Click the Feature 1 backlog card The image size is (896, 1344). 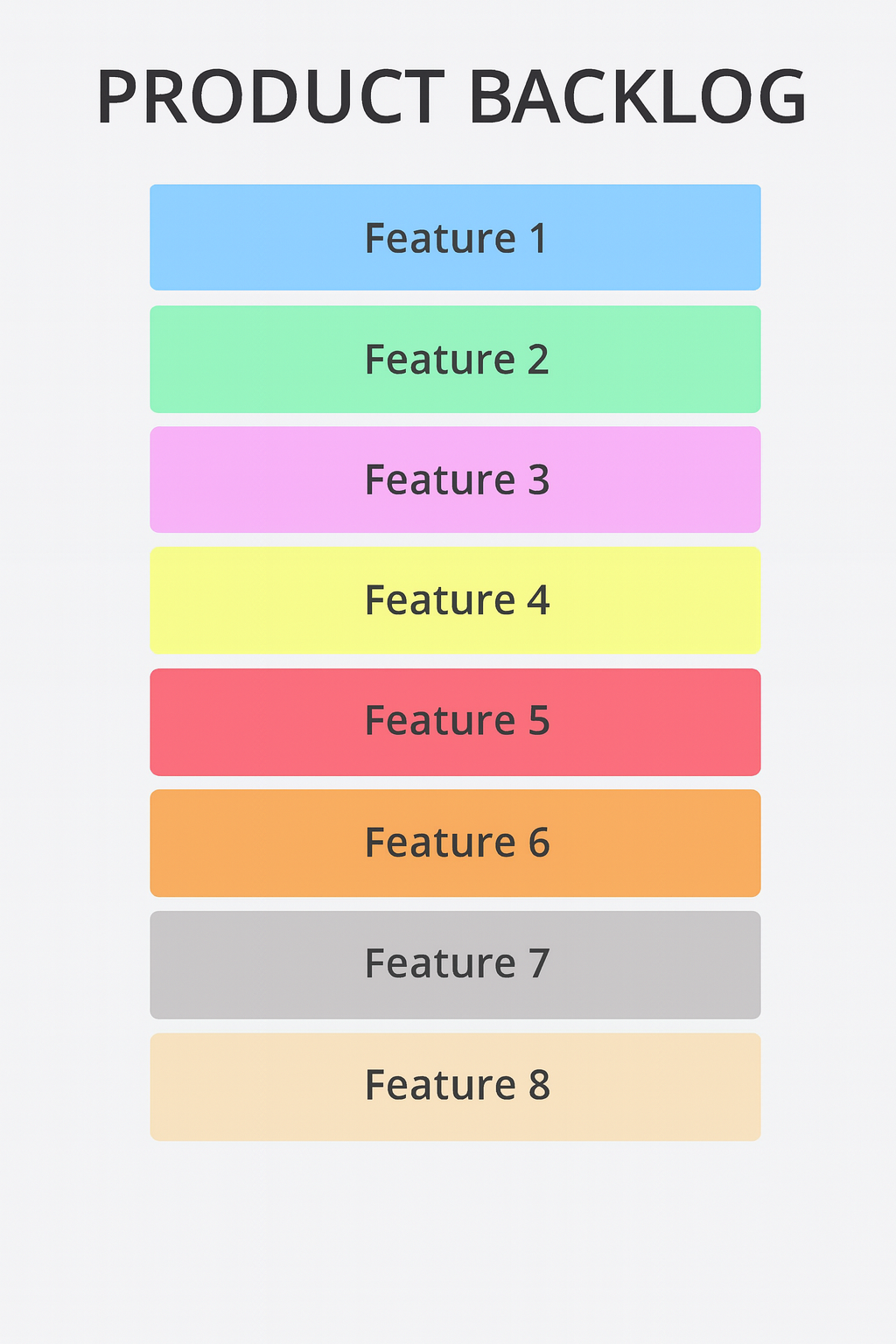[x=455, y=237]
